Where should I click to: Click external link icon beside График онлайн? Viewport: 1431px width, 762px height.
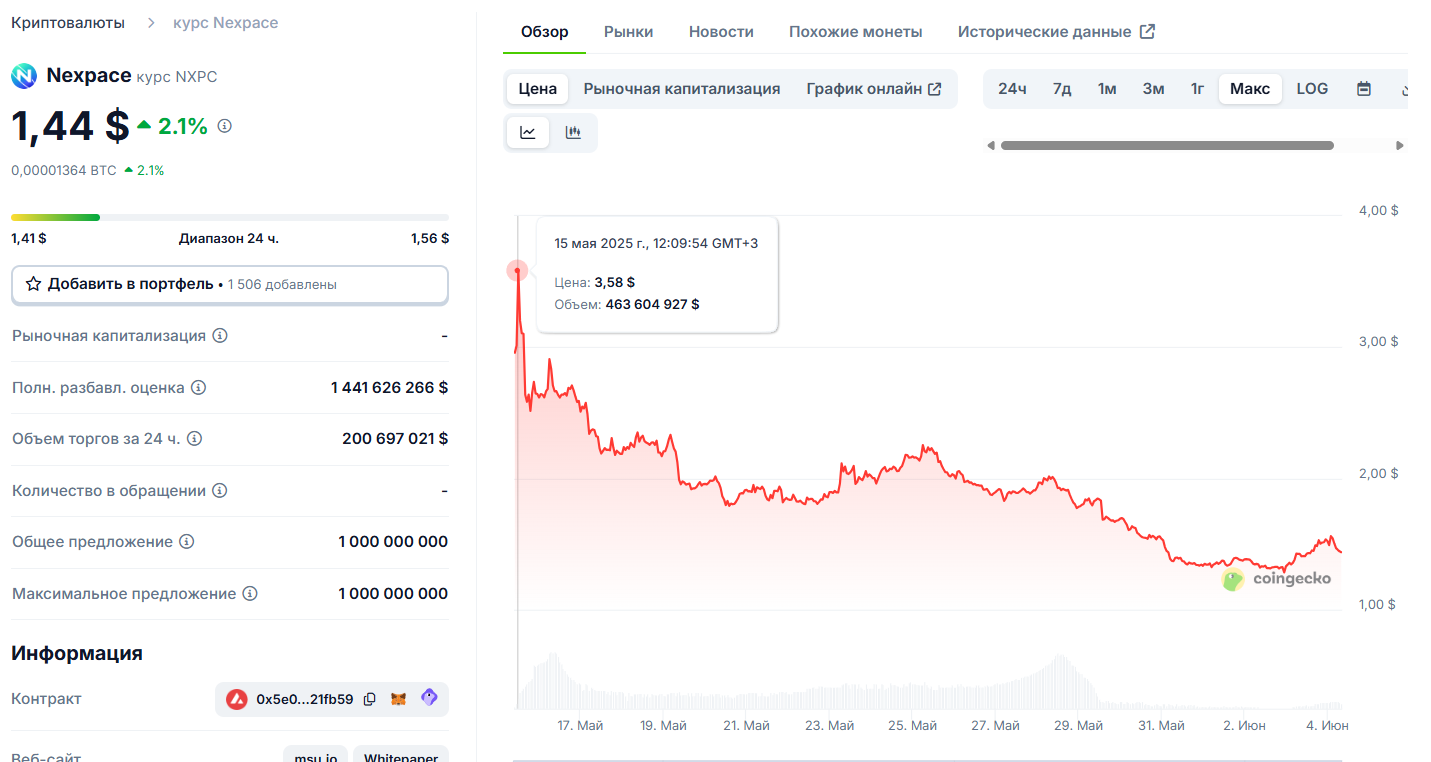935,89
